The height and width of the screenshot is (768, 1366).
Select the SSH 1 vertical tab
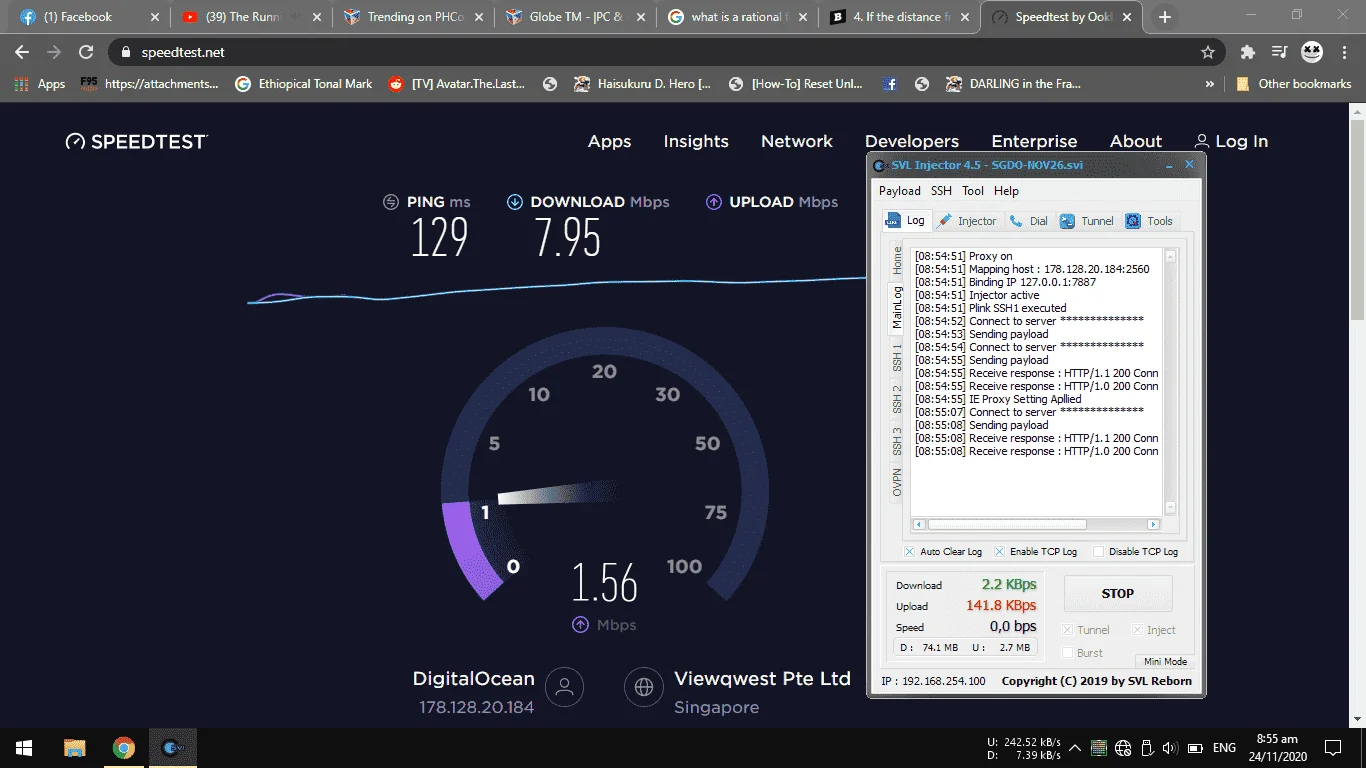(x=897, y=358)
